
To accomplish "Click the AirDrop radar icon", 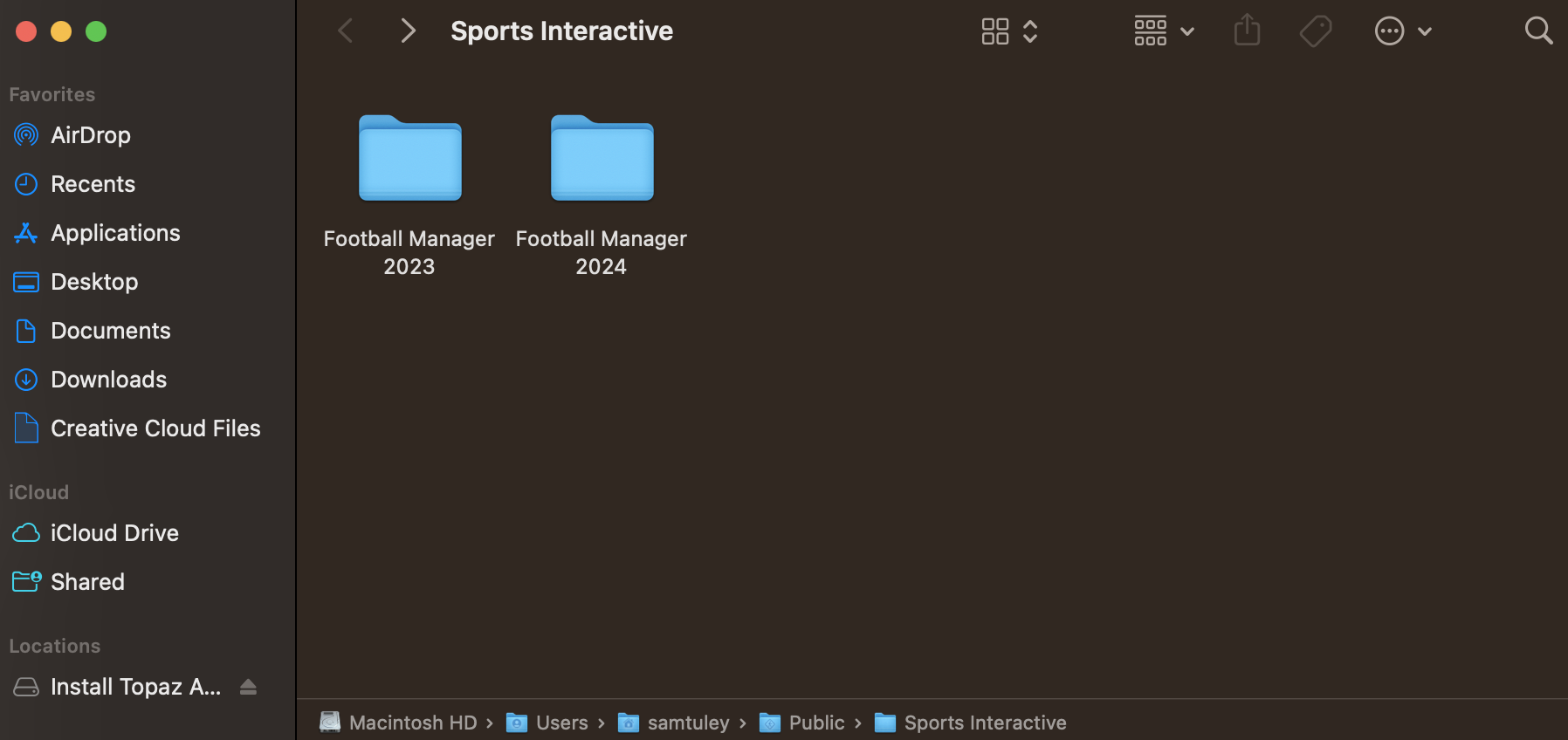I will (x=26, y=135).
